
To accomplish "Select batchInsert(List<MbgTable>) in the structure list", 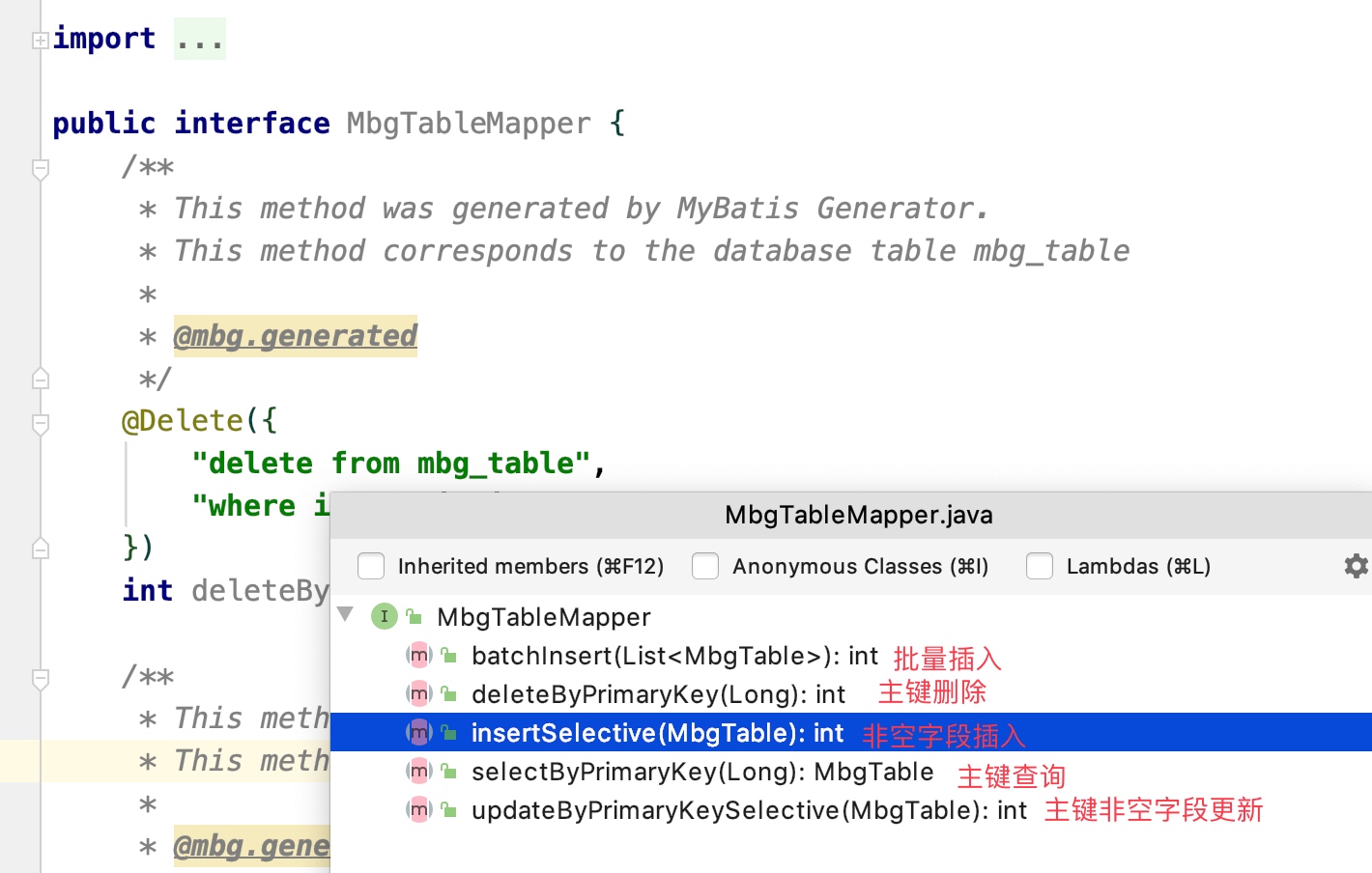I will (x=673, y=656).
